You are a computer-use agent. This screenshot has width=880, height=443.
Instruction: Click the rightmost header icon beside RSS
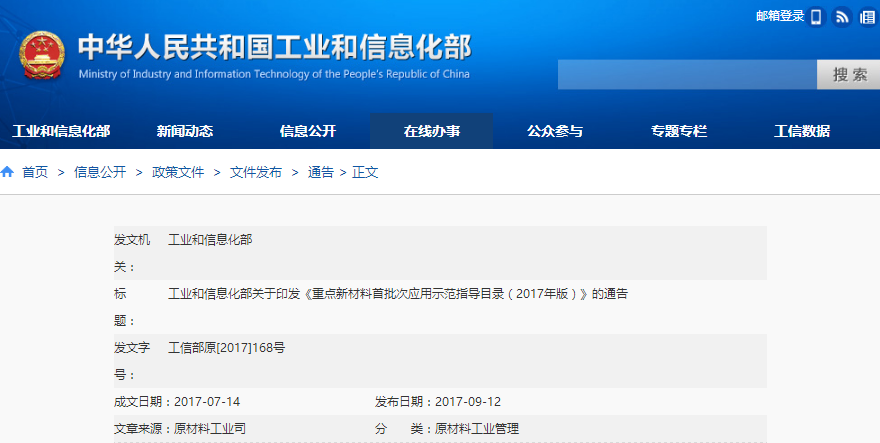[x=867, y=17]
